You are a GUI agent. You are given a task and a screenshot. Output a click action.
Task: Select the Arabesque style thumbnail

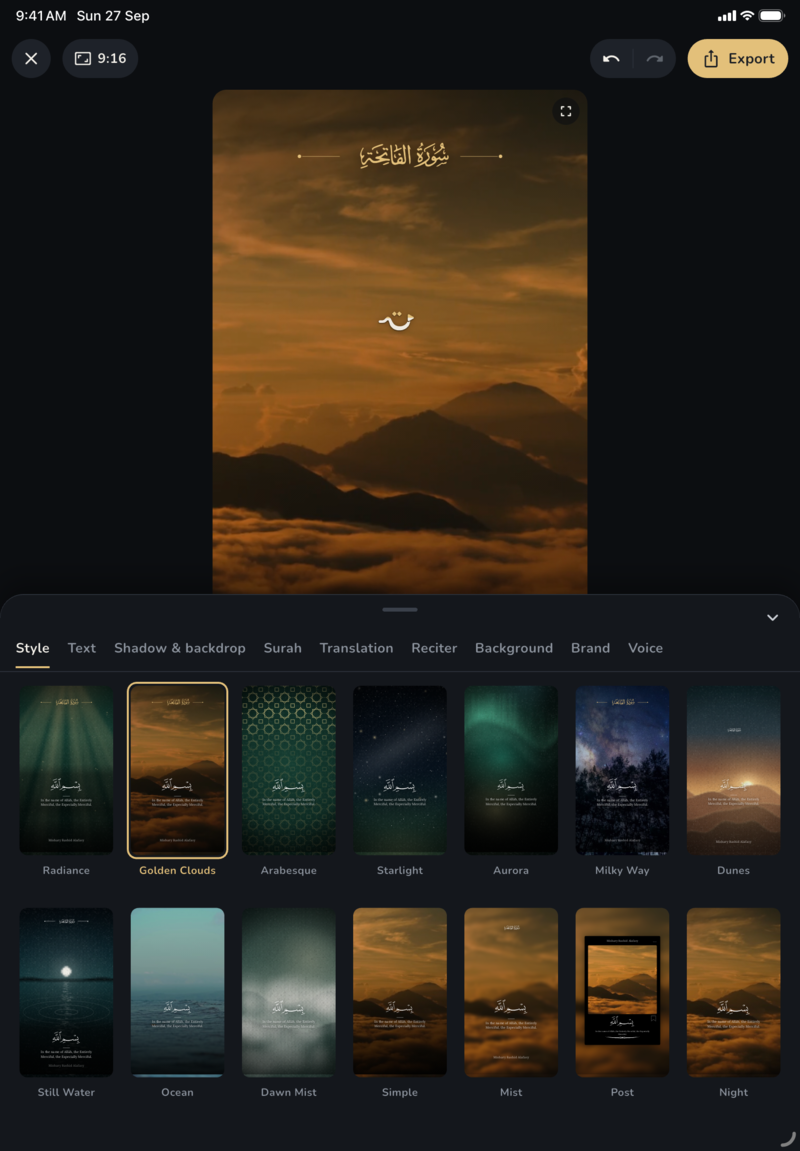[288, 770]
